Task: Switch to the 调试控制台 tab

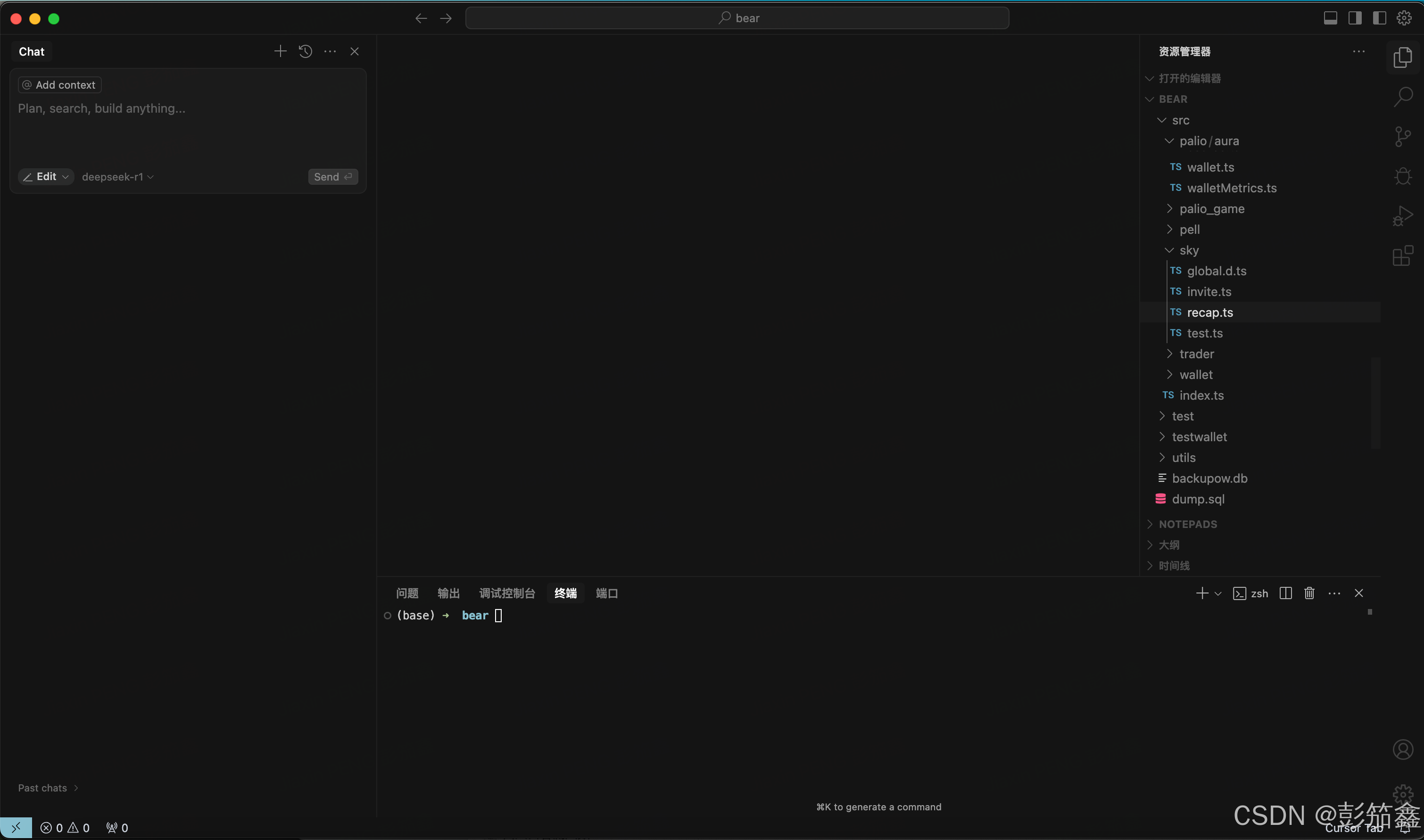Action: pos(507,593)
